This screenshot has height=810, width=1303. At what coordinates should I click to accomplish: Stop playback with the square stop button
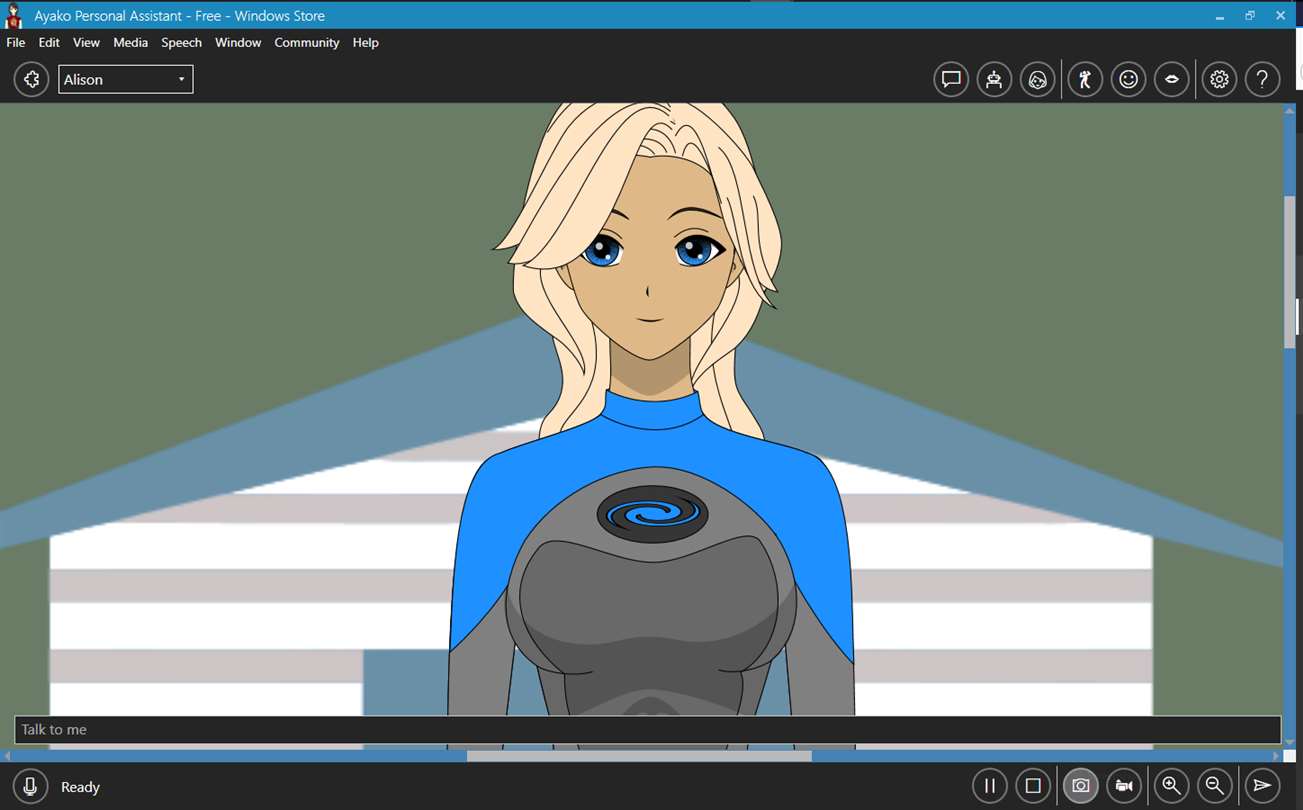1034,786
